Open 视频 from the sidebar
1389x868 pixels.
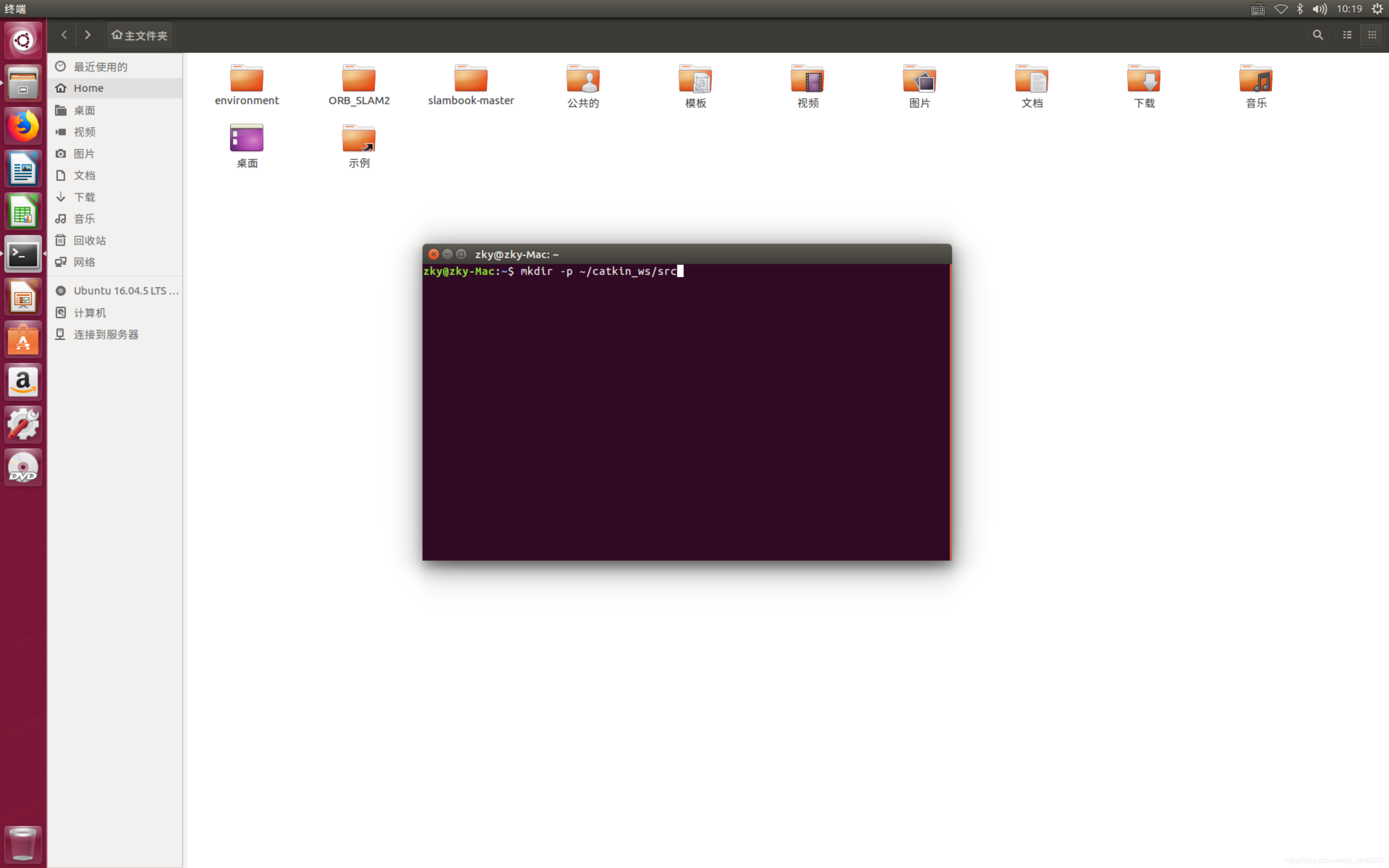click(x=115, y=132)
